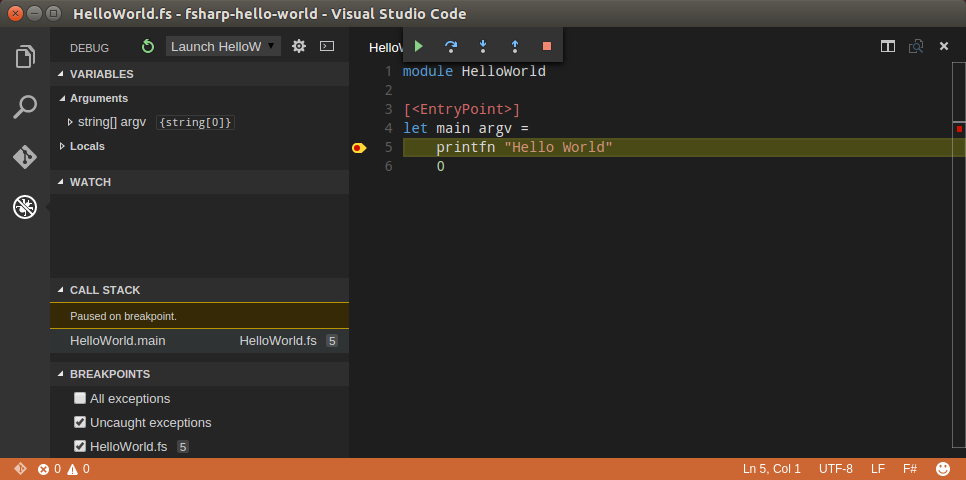Minimize the Visual Studio Code window
The image size is (966, 480).
pos(35,12)
